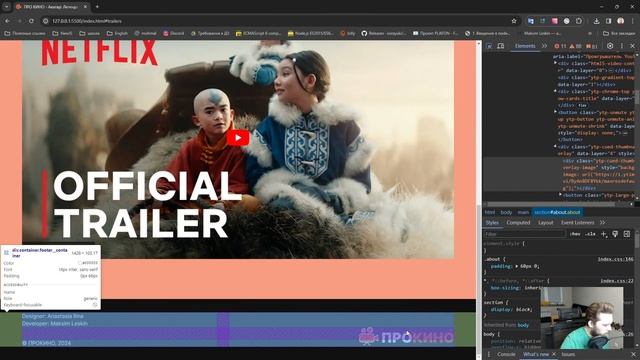Open the index.css:22 source link
The width and height of the screenshot is (640, 360).
[617, 281]
